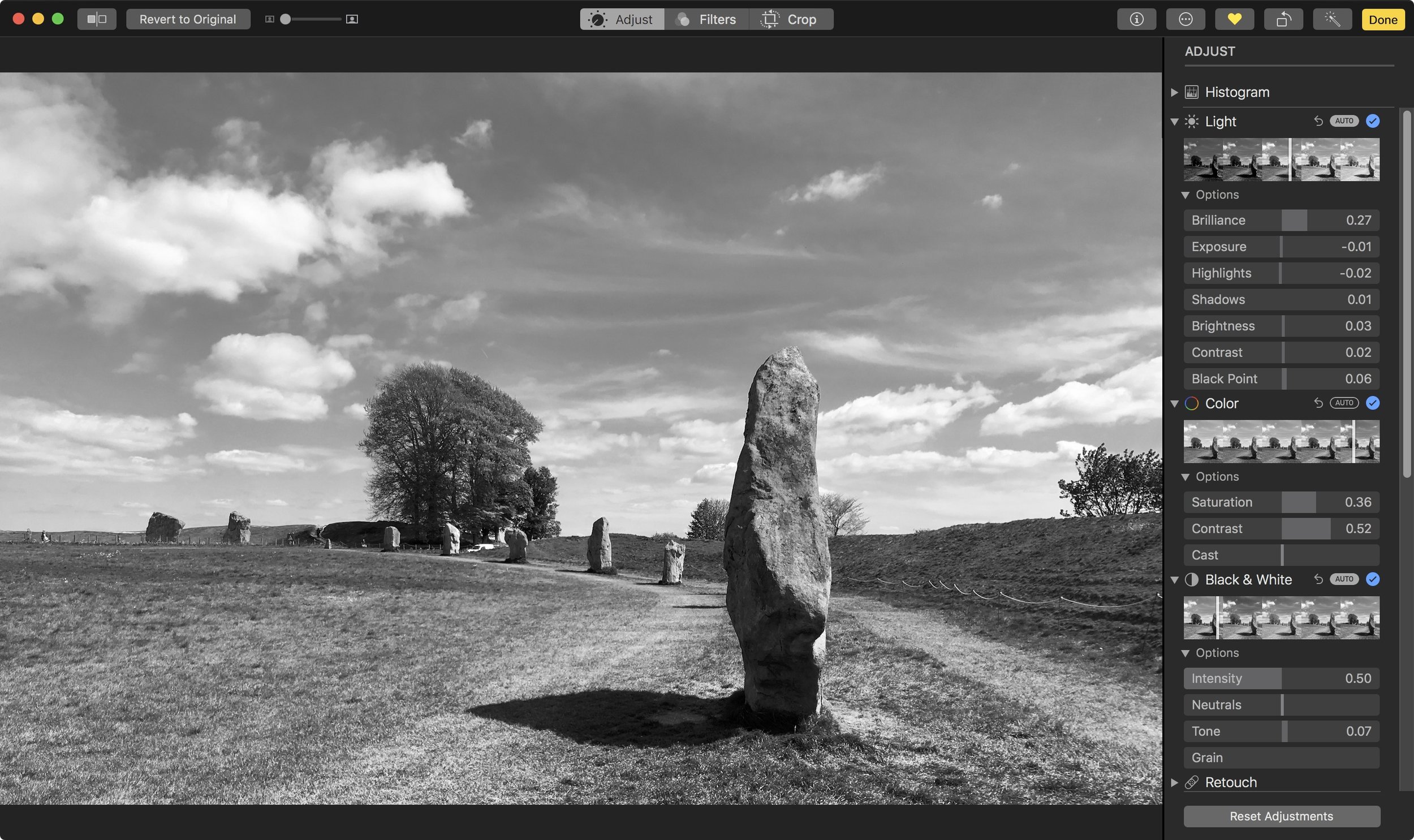Click the zoom slider in toolbar
Screen dimensions: 1414x840
311,19
